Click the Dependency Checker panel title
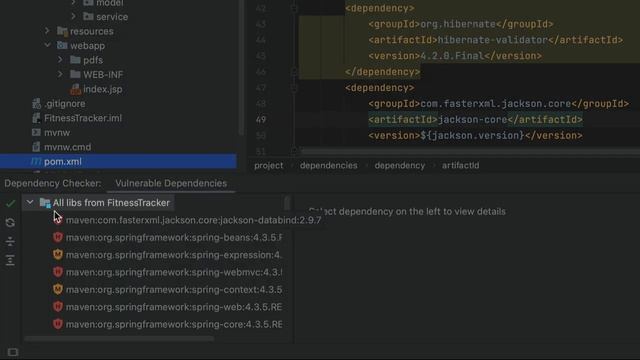Viewport: 640px width, 360px height. click(53, 183)
